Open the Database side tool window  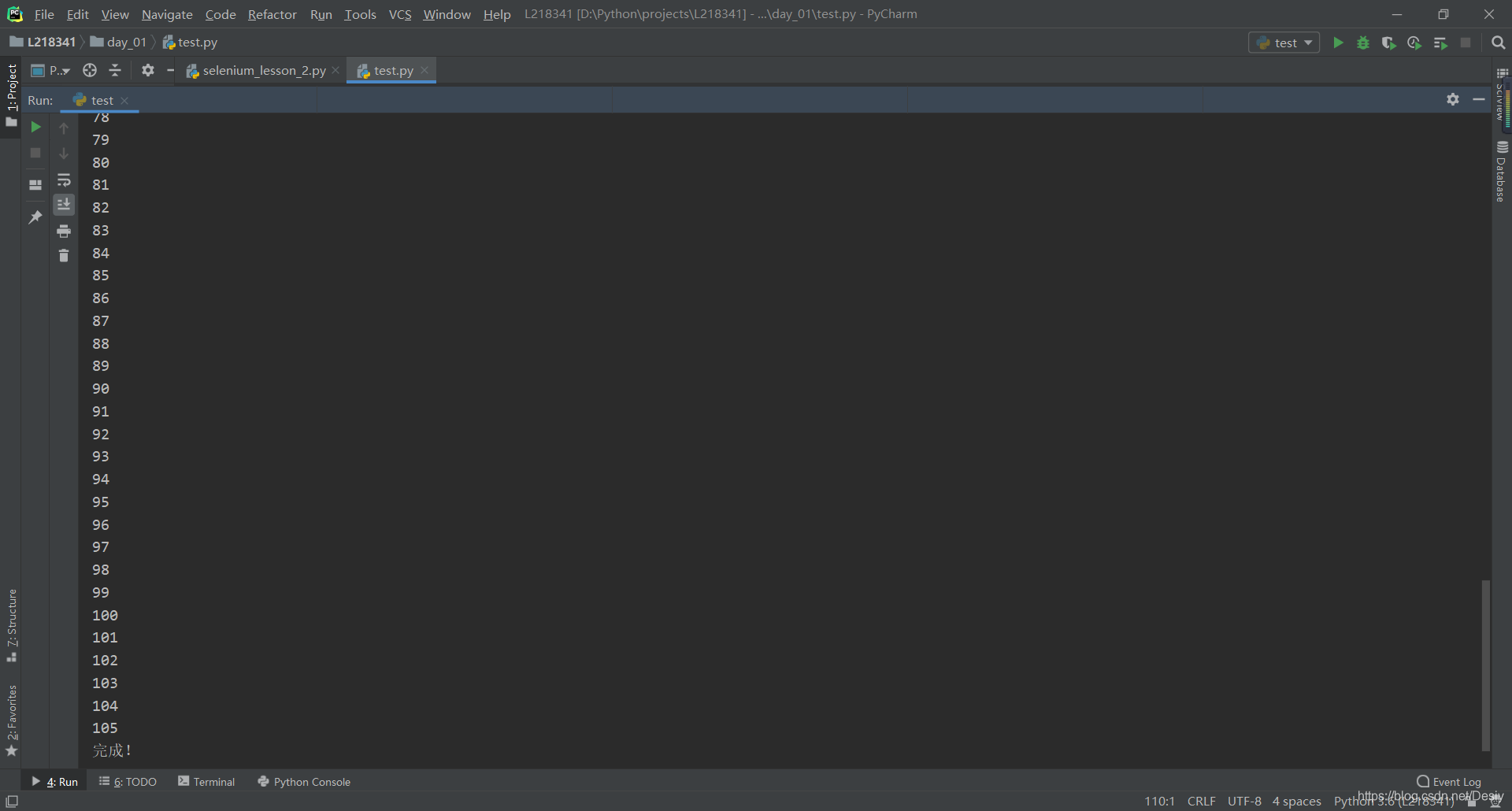pyautogui.click(x=1502, y=172)
